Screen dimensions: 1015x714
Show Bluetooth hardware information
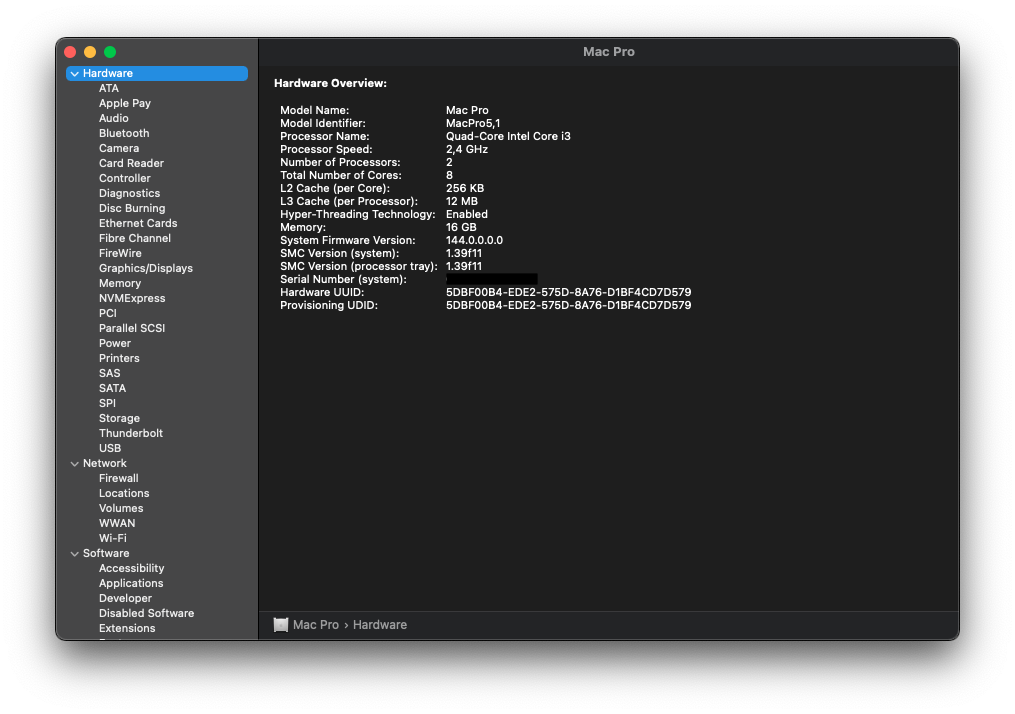point(124,133)
